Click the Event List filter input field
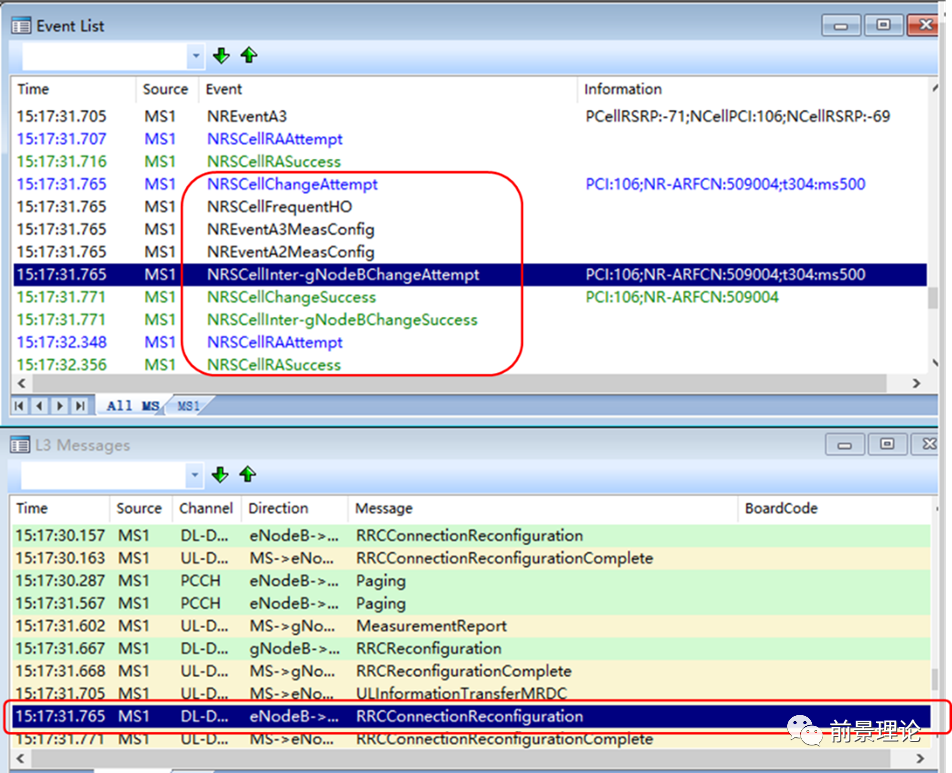The image size is (952, 773). pyautogui.click(x=105, y=56)
